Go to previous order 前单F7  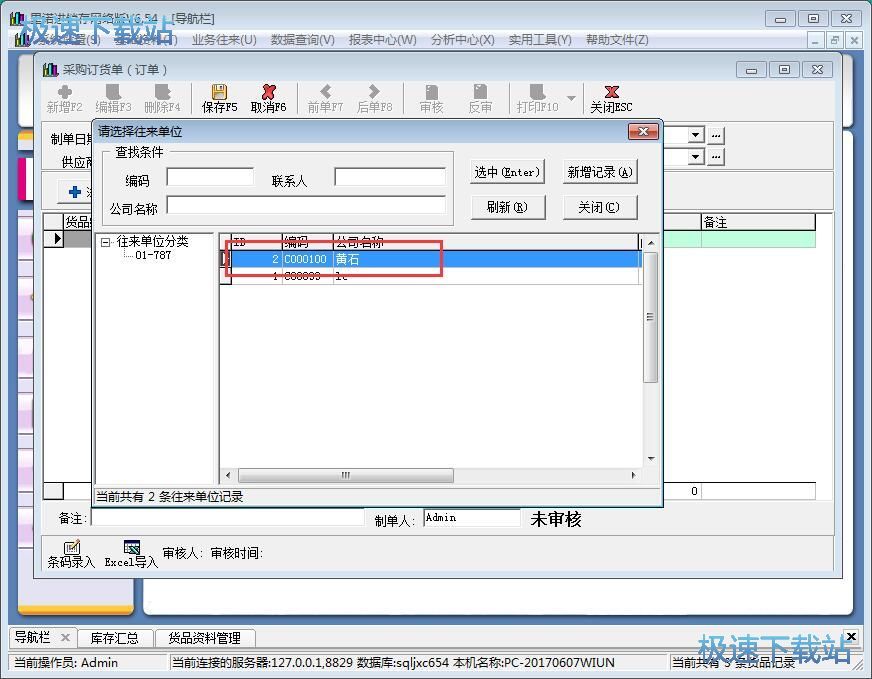[x=325, y=99]
